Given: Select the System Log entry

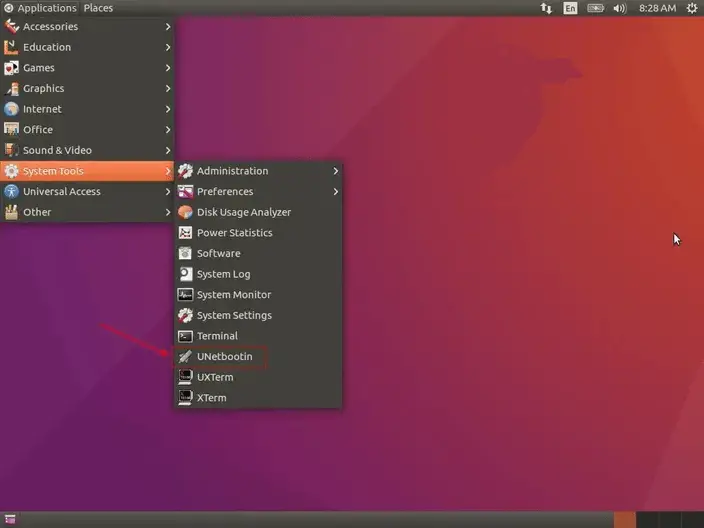Looking at the screenshot, I should coord(258,274).
